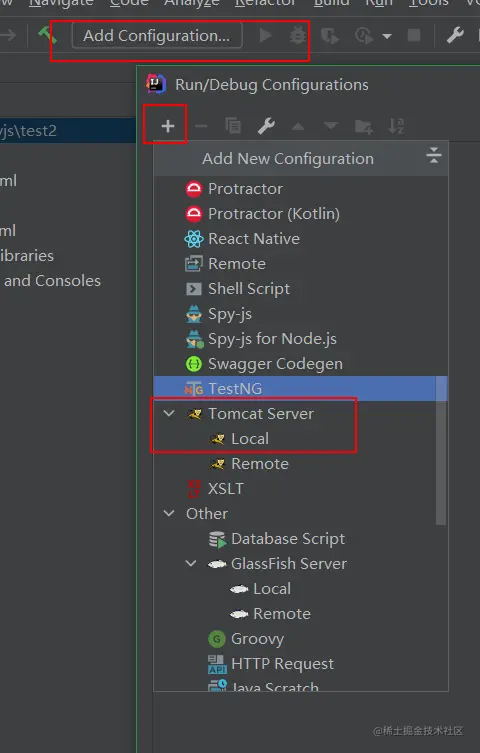Open the Code menu
Image resolution: width=480 pixels, height=753 pixels.
[x=129, y=3]
